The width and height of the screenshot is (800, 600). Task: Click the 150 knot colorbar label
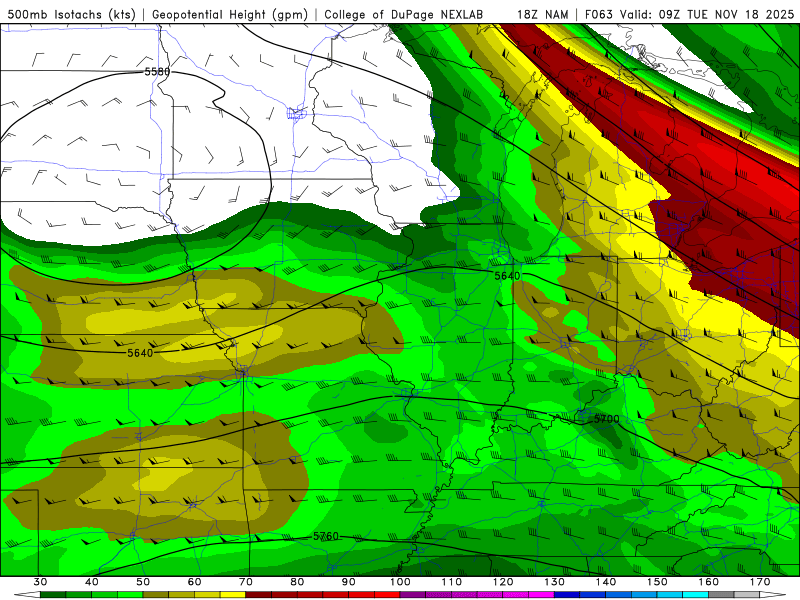(x=658, y=582)
